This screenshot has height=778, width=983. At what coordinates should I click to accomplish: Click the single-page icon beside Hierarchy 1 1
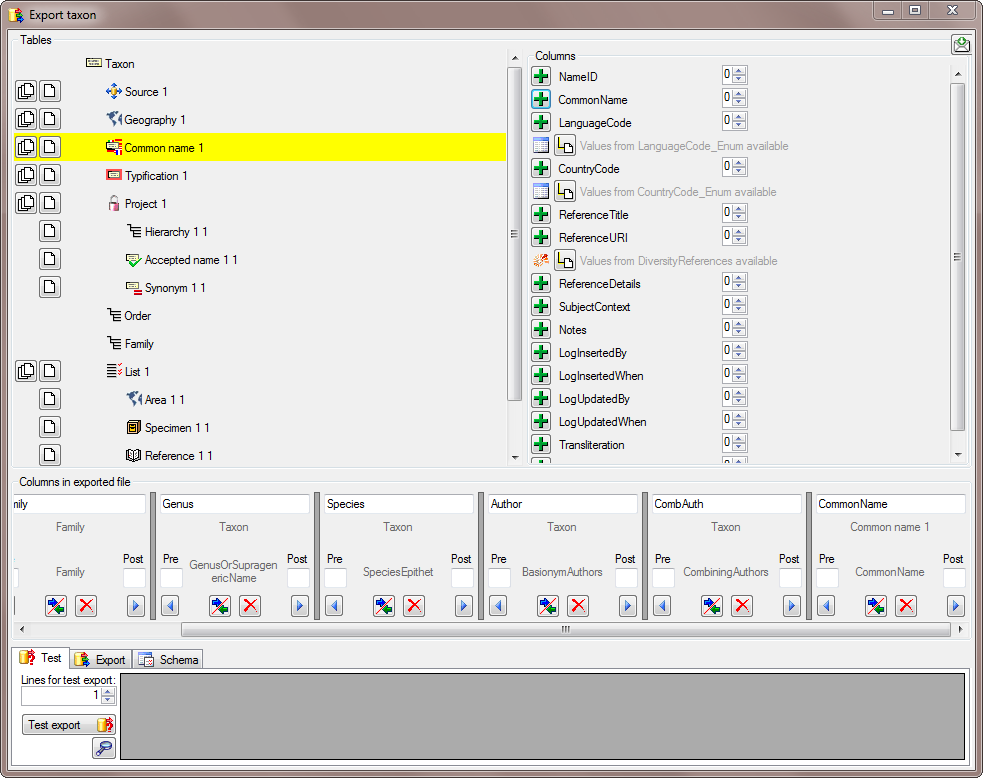click(x=49, y=231)
